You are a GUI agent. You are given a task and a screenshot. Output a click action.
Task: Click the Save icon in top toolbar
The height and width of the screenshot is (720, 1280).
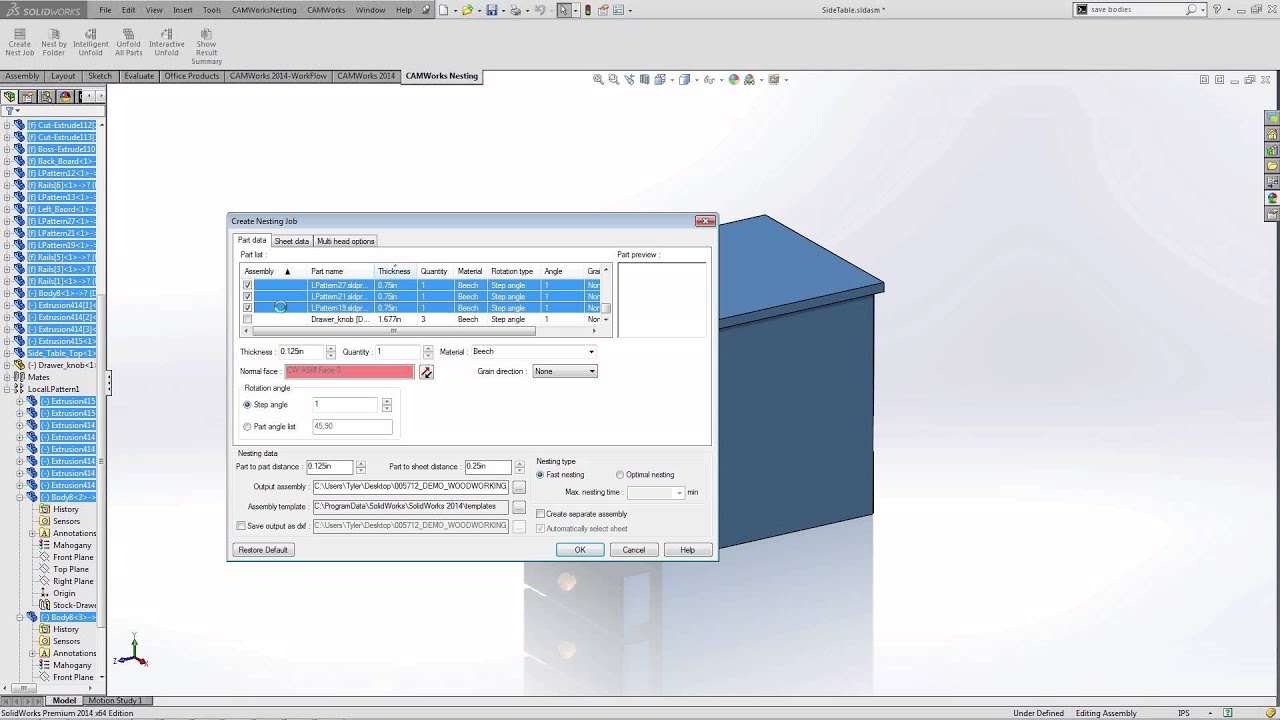point(491,10)
